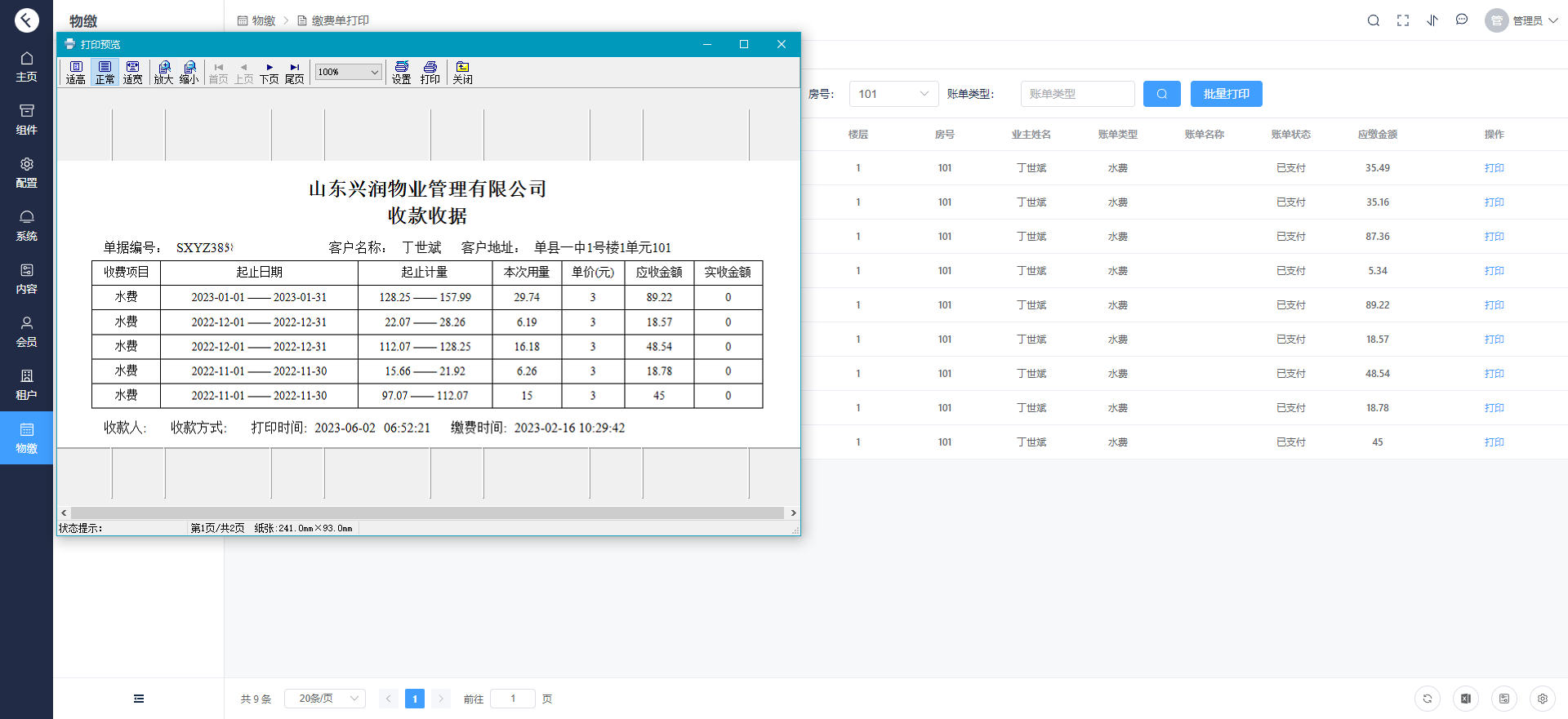Click the 缴费单打印 breadcrumb item
Viewport: 1568px width, 719px height.
[333, 20]
